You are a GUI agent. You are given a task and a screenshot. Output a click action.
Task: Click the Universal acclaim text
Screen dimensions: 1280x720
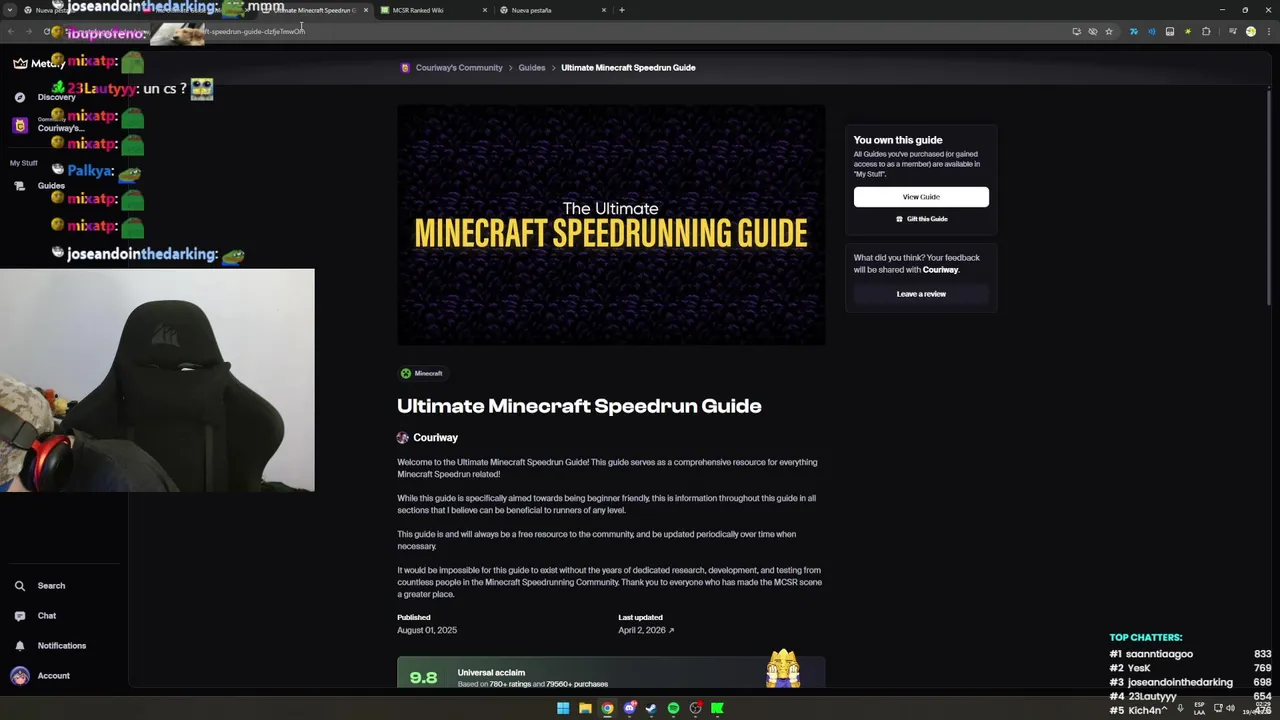point(491,673)
